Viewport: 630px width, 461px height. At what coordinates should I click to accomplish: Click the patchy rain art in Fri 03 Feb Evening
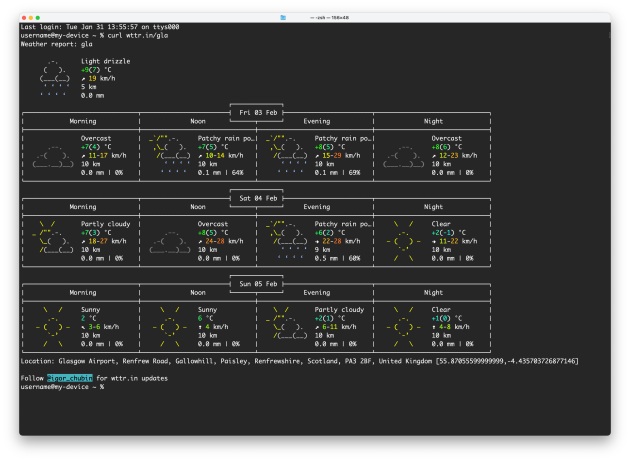click(x=286, y=156)
